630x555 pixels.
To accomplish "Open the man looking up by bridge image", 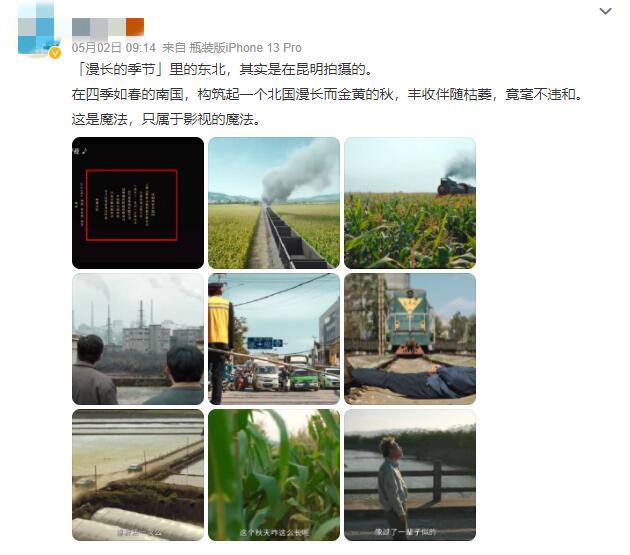I will tap(410, 475).
